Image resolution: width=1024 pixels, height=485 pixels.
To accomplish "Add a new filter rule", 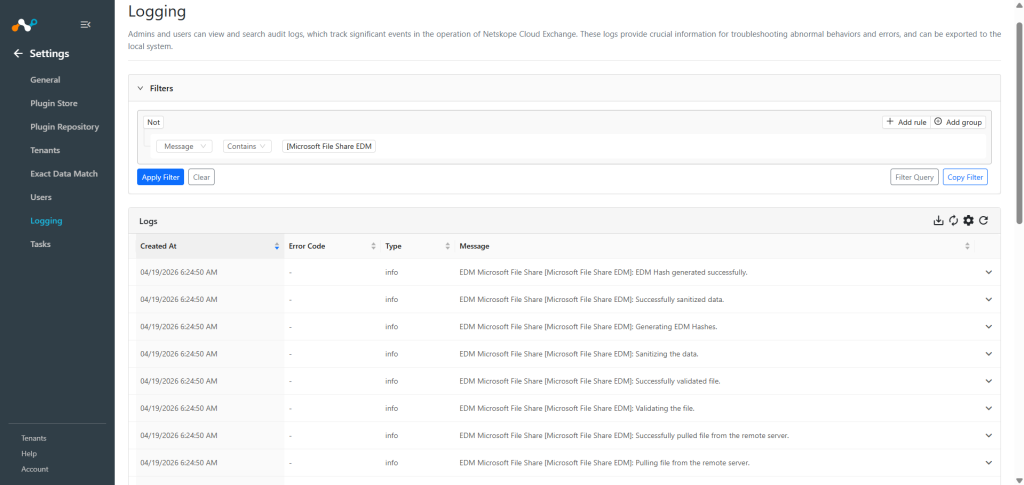I will pyautogui.click(x=906, y=122).
